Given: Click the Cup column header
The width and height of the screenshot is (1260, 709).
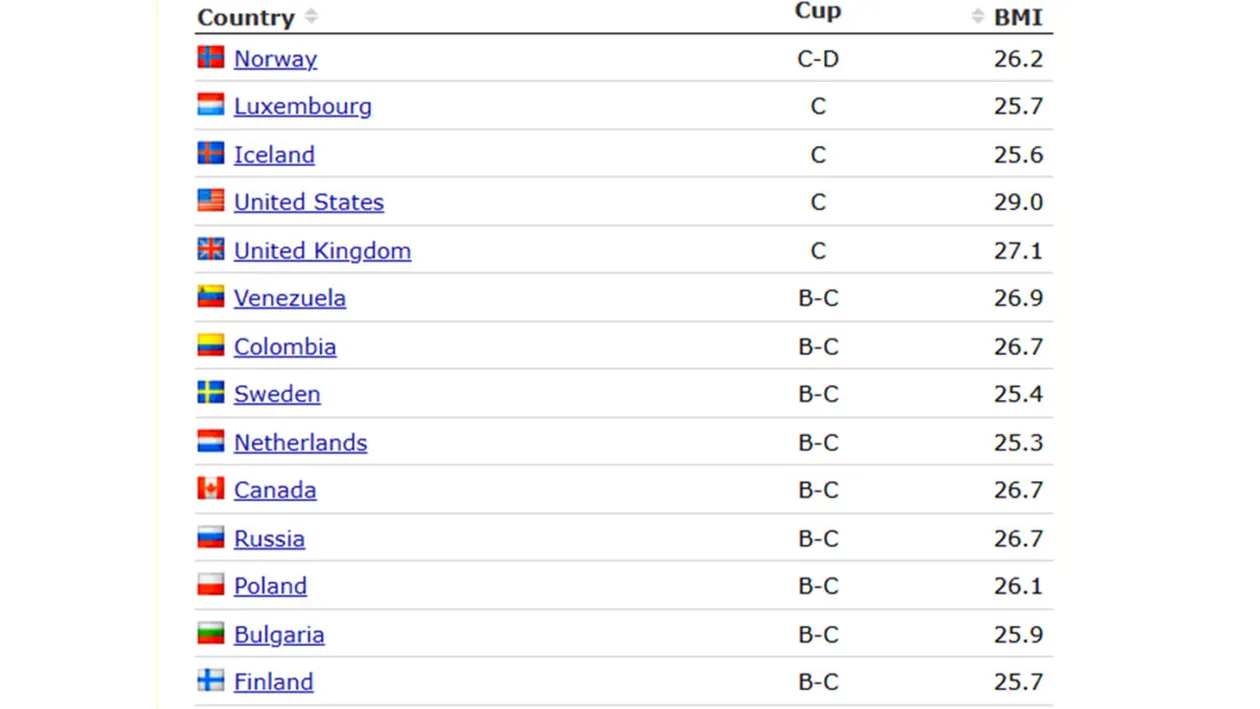Looking at the screenshot, I should (817, 11).
